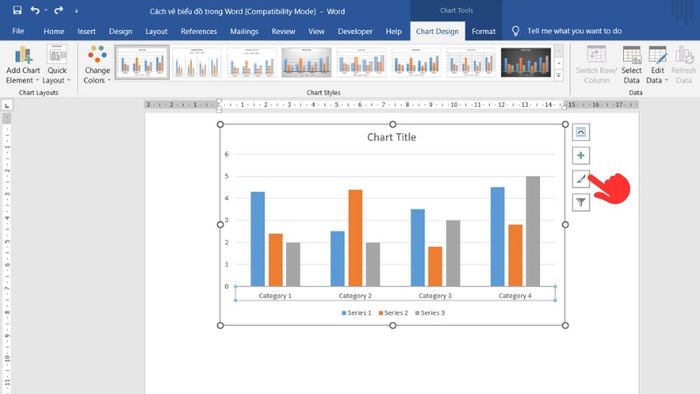Select the Chart Design tab
The width and height of the screenshot is (700, 394).
[x=437, y=31]
